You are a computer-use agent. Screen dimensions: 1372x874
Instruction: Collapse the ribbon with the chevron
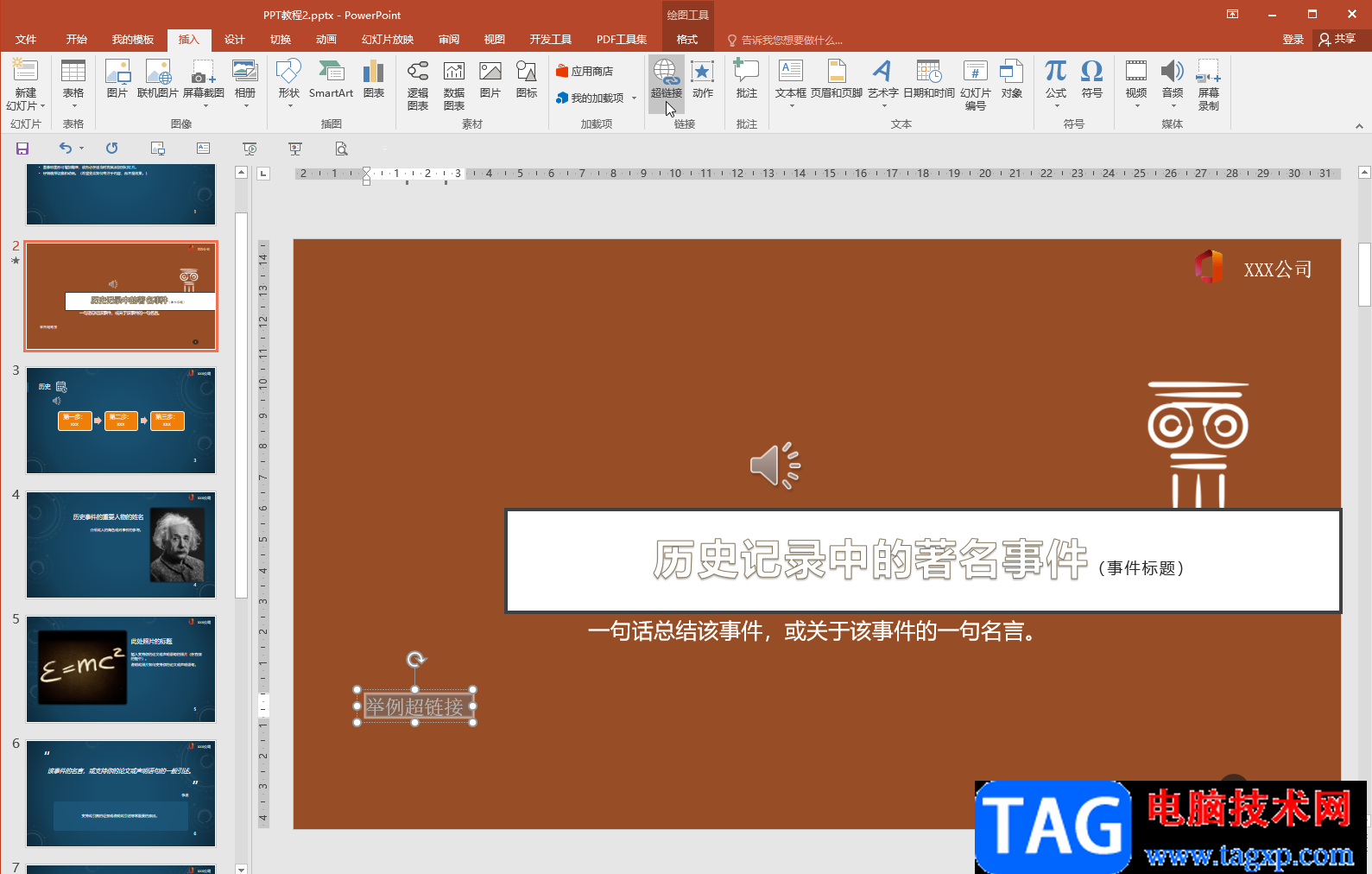(1359, 126)
